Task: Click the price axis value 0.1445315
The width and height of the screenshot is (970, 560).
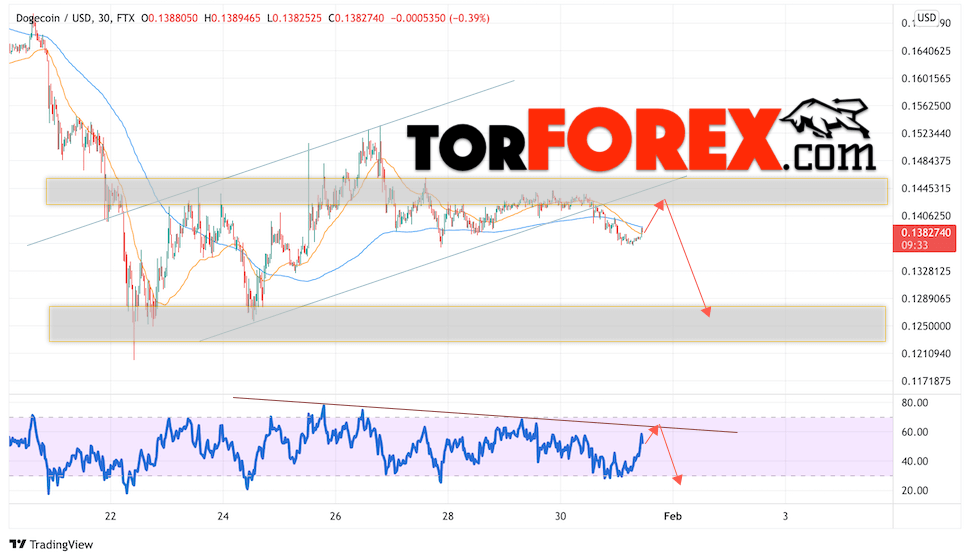Action: click(926, 188)
